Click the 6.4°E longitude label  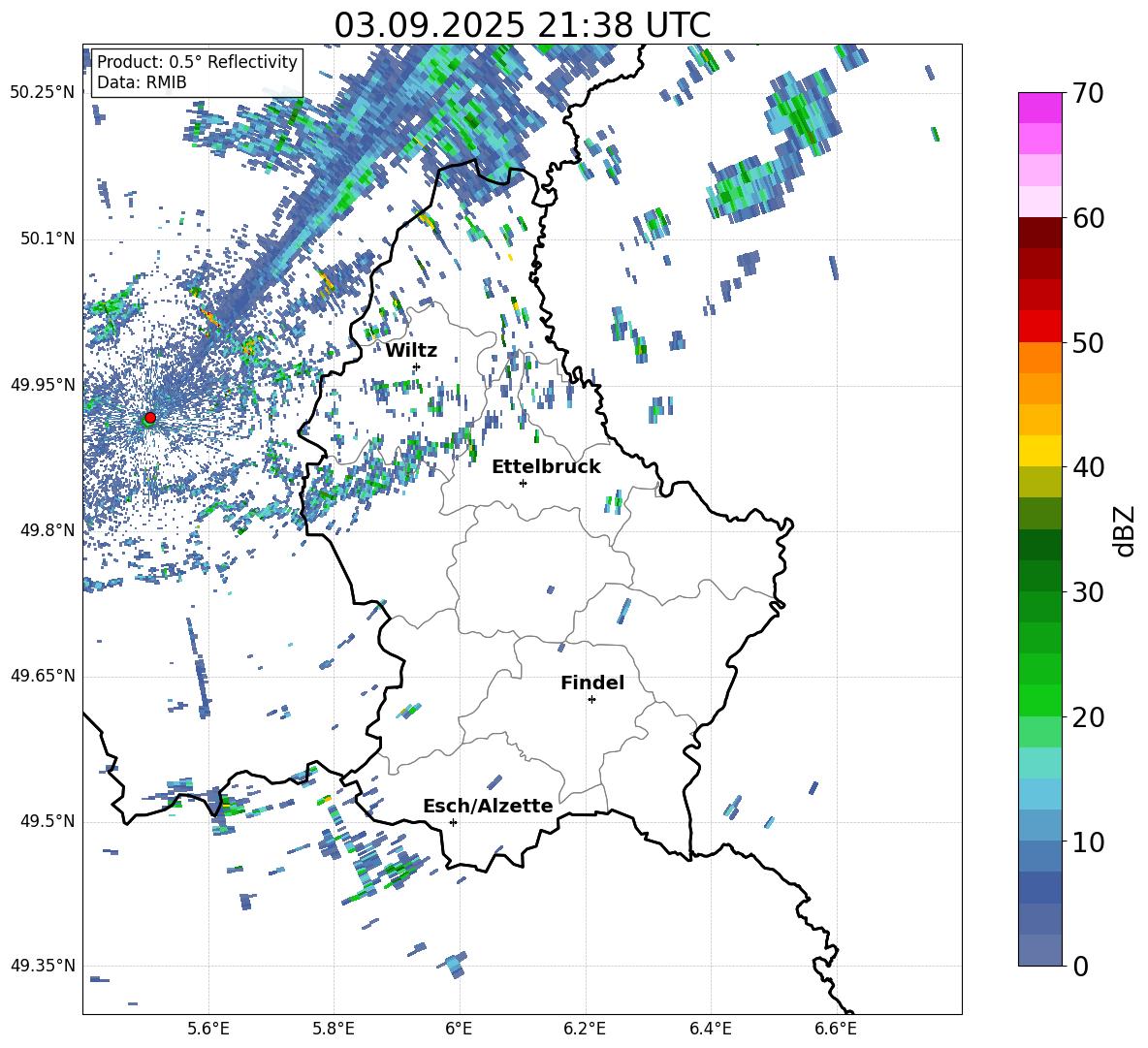tap(710, 1030)
